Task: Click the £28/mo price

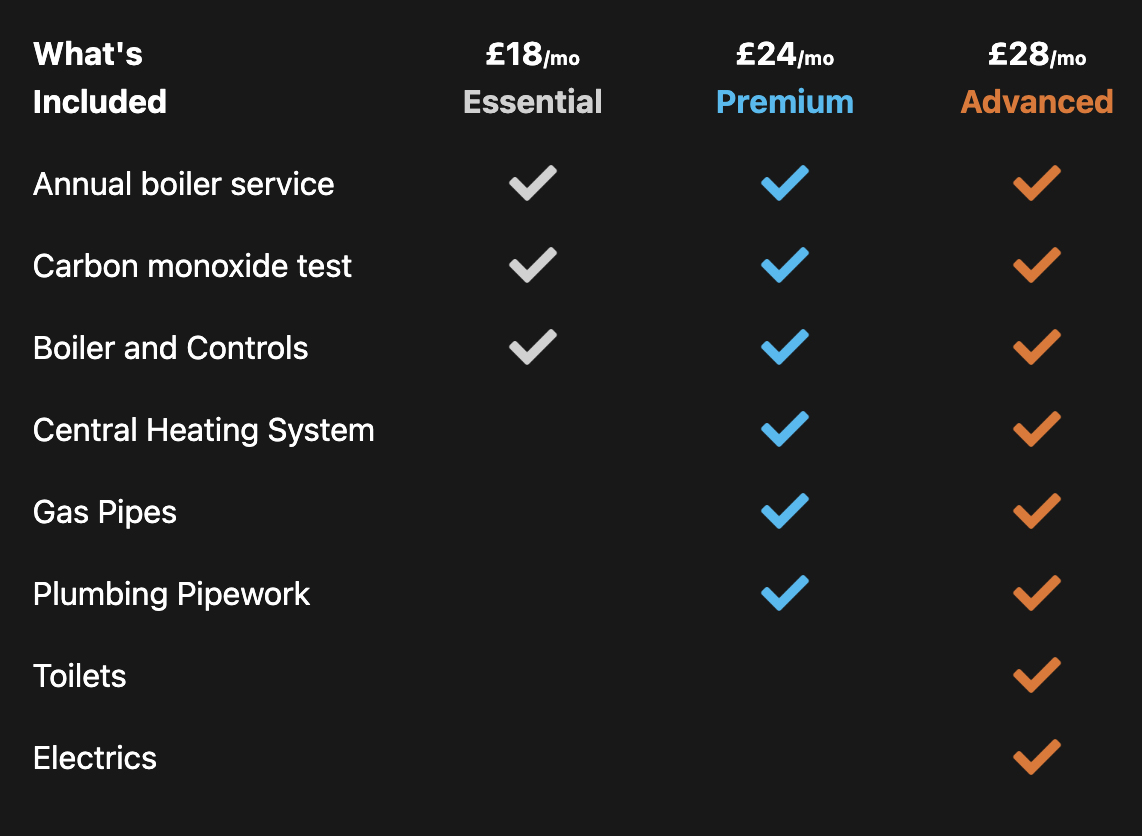Action: point(1037,55)
